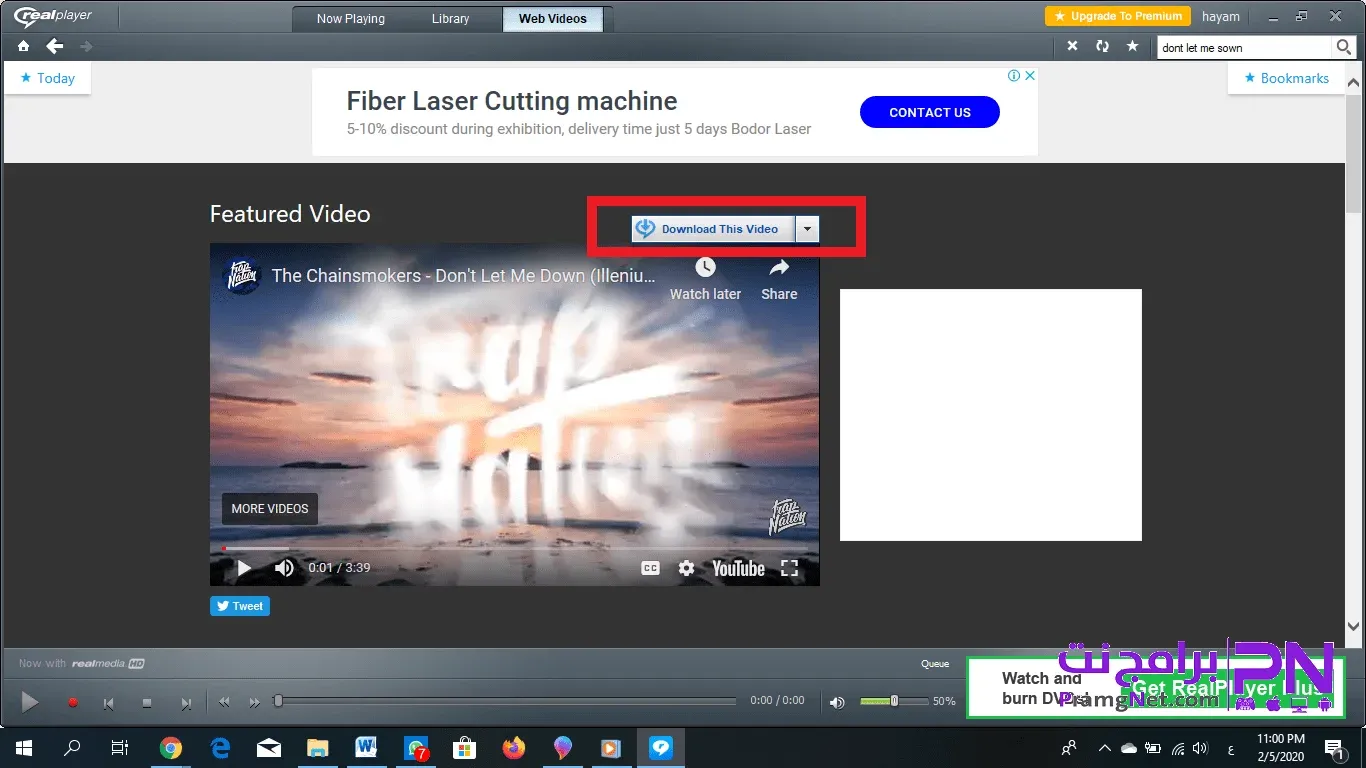Focus the search field with 'dont let me sown'
This screenshot has width=1366, height=768.
[1245, 47]
